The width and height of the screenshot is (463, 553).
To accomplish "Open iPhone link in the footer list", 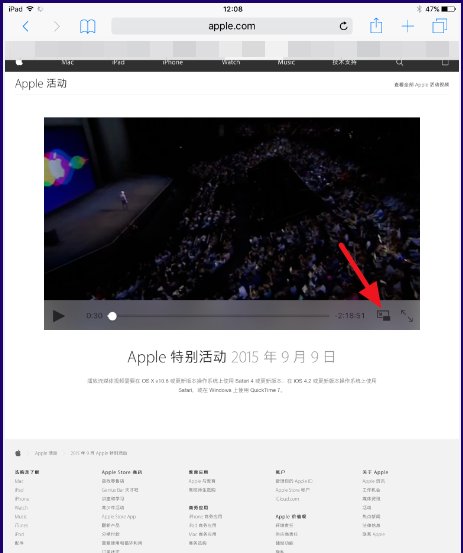I will [22, 499].
